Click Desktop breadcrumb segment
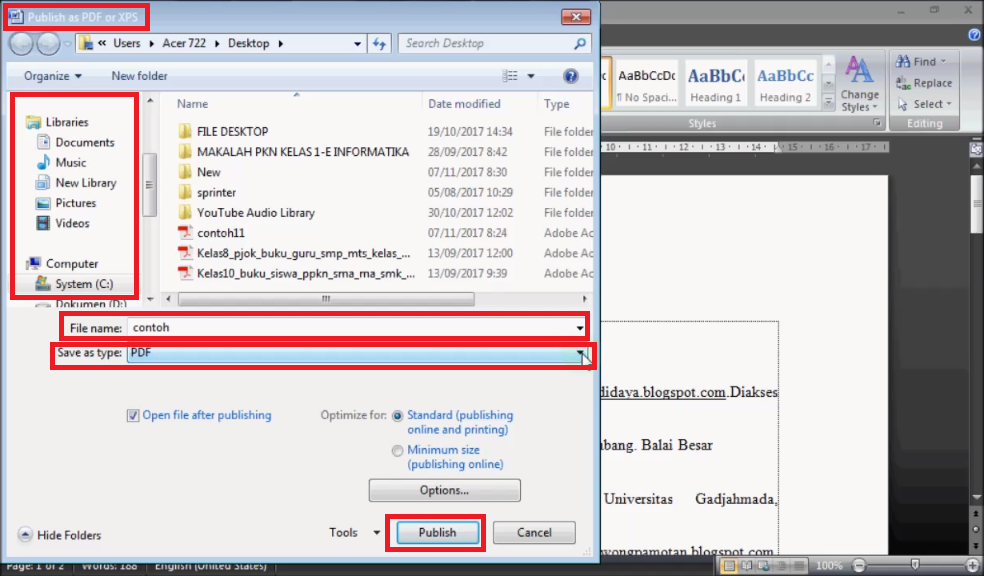 (249, 43)
